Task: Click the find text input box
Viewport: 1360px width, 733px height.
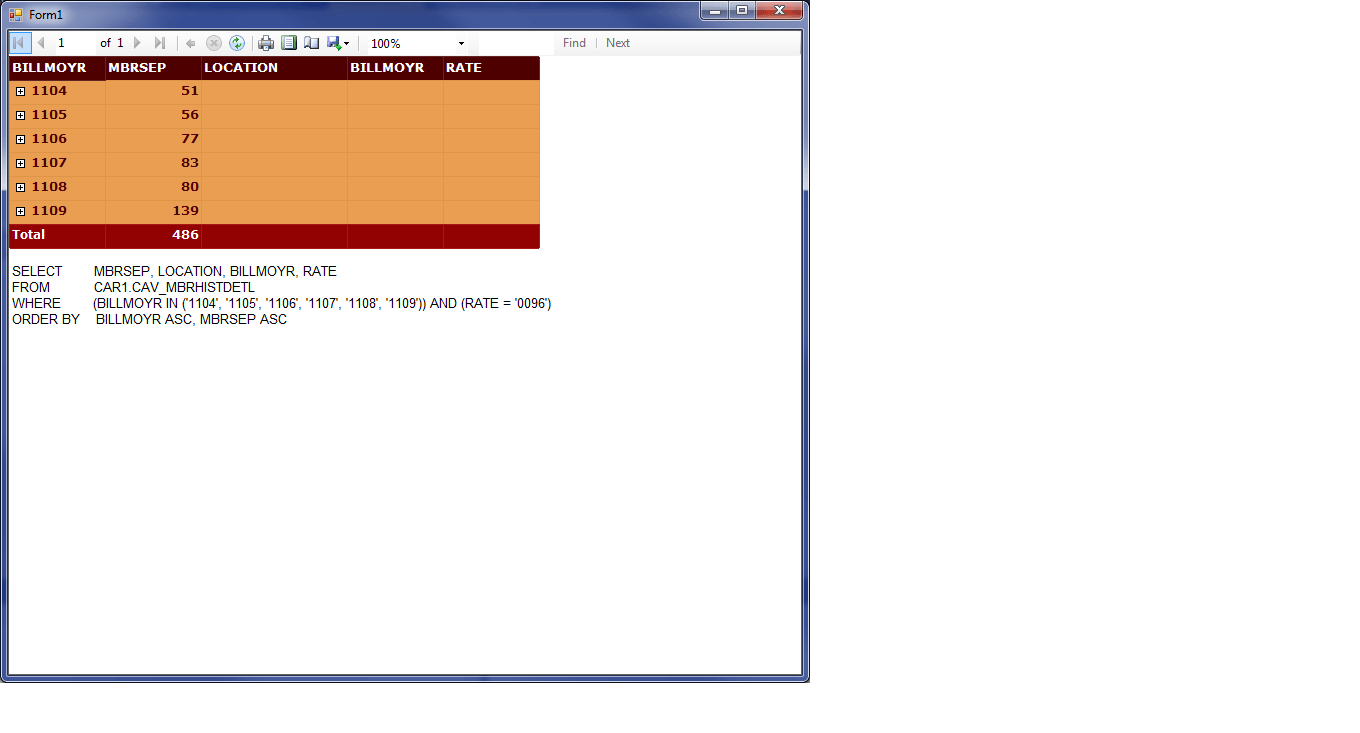Action: pyautogui.click(x=515, y=43)
